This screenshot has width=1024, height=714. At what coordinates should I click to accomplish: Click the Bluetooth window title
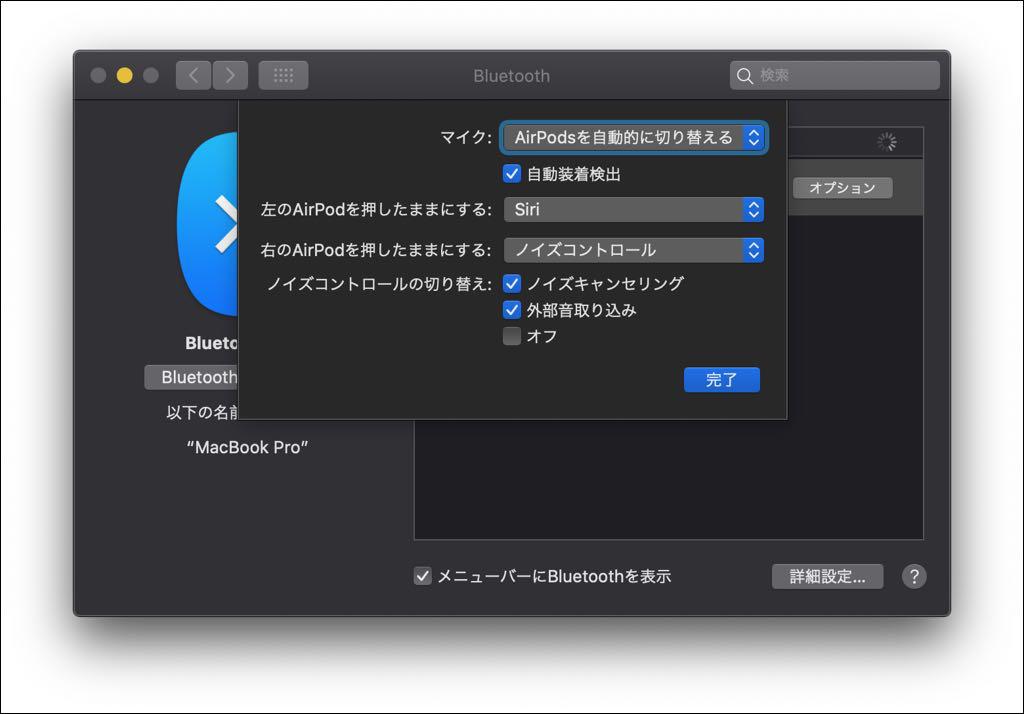coord(511,76)
